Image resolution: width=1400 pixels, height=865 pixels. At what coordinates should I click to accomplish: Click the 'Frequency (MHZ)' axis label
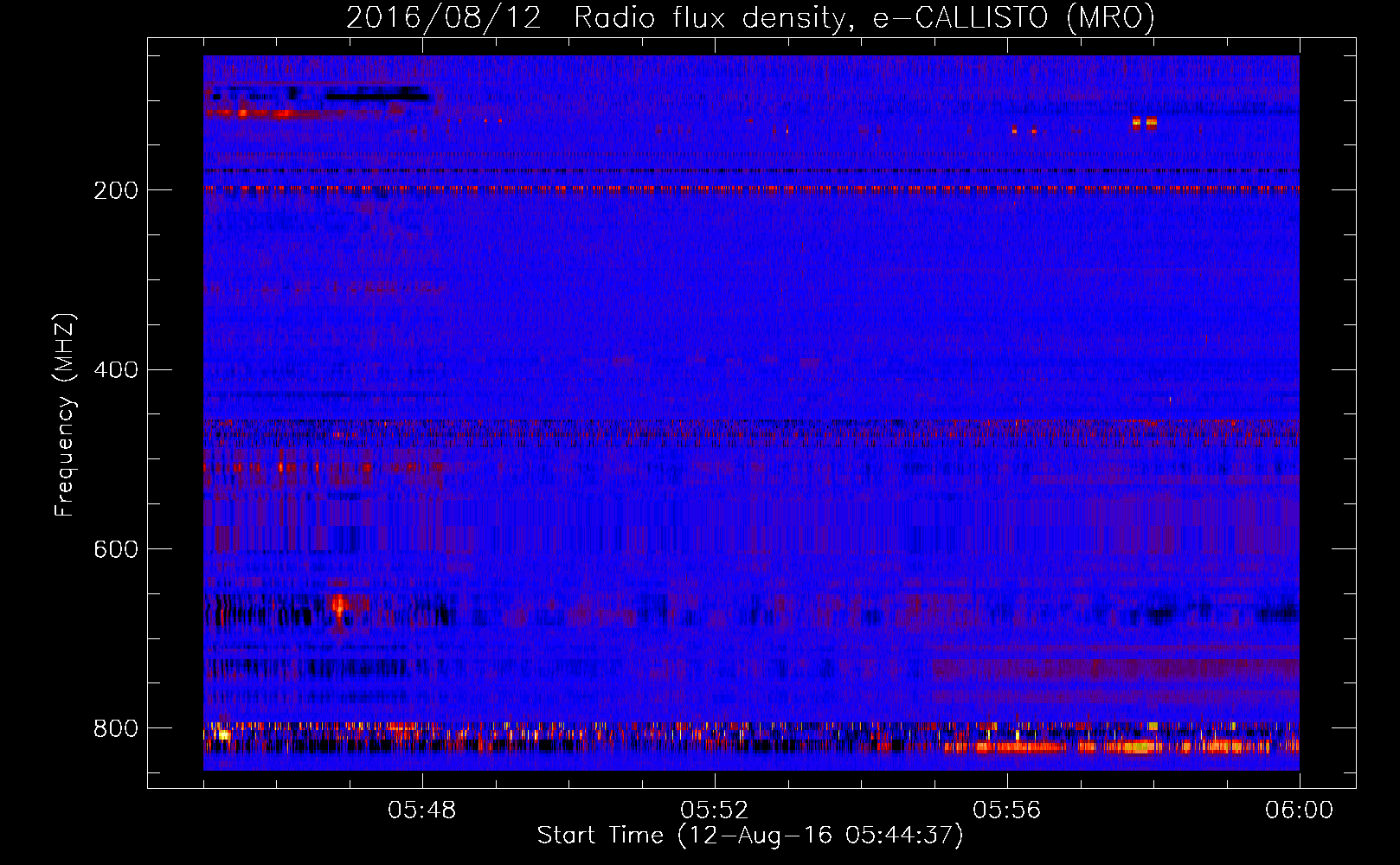click(x=65, y=414)
